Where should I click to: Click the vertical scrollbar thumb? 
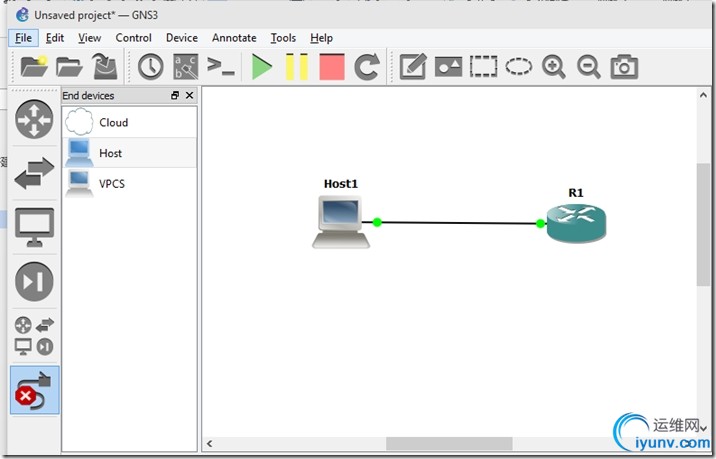coord(703,224)
